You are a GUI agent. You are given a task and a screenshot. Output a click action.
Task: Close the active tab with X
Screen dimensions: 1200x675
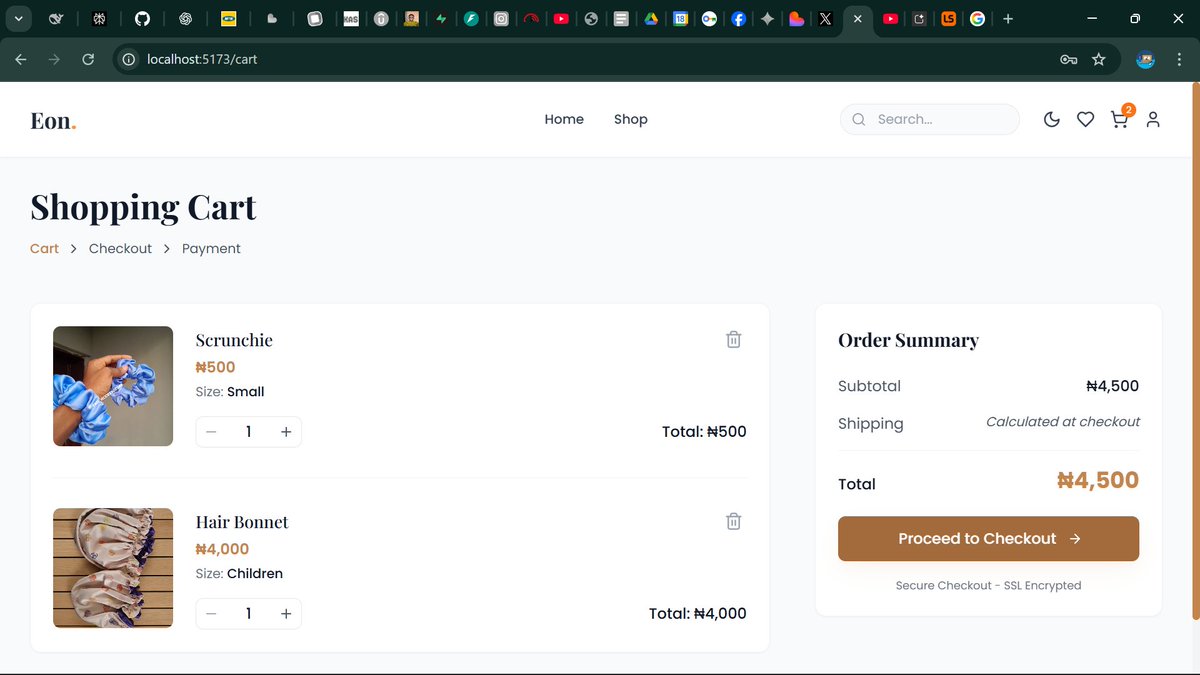point(857,18)
